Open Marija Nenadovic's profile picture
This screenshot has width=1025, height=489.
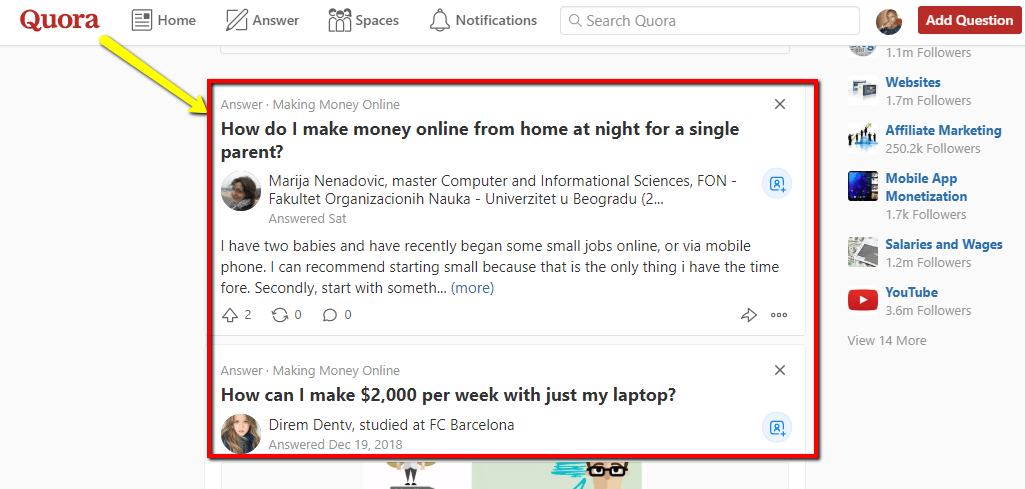coord(241,192)
